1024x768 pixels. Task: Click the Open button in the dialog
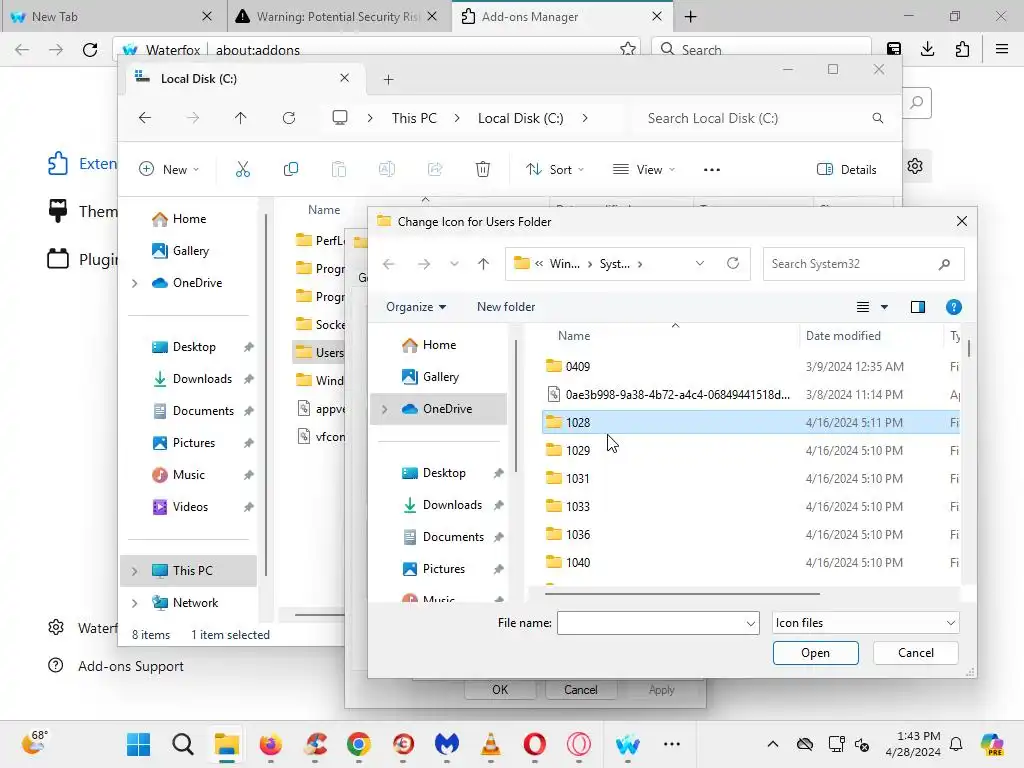point(816,653)
